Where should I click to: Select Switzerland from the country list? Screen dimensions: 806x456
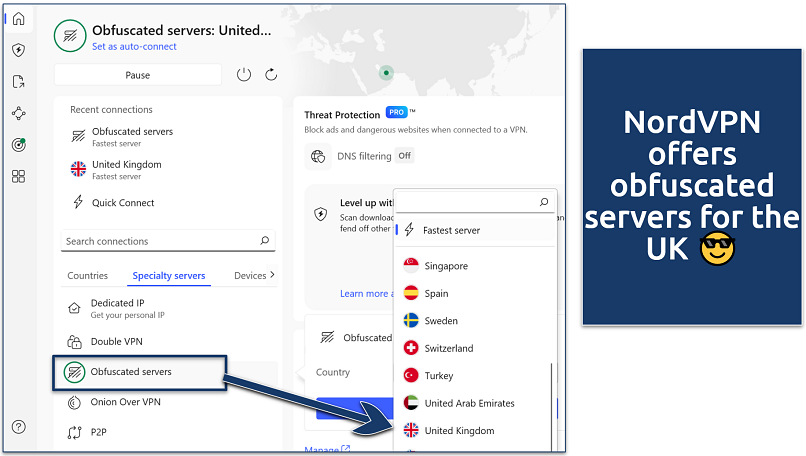tap(449, 348)
